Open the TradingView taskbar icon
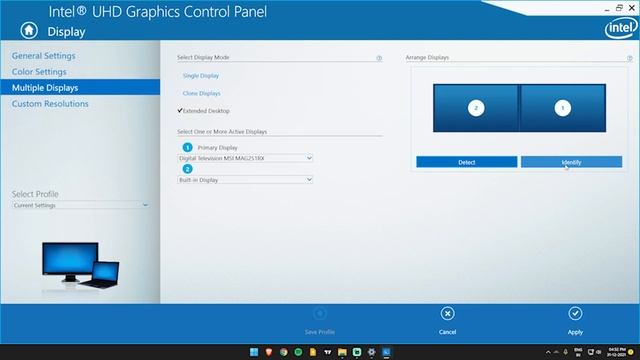 [x=328, y=352]
